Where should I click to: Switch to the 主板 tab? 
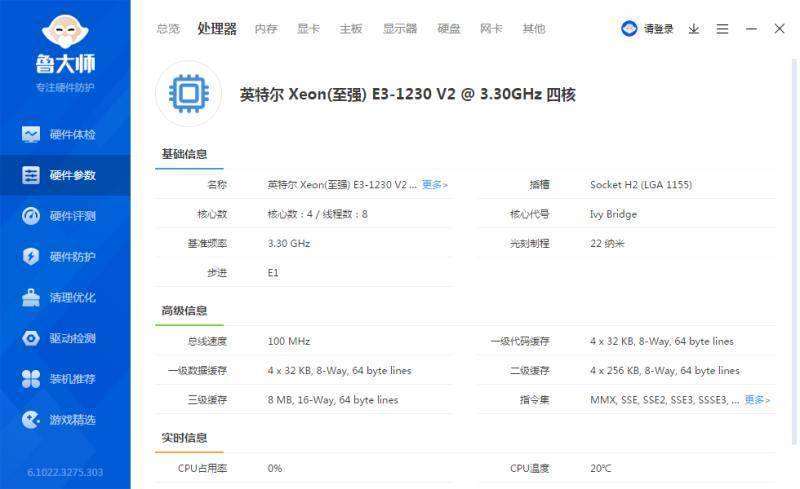tap(351, 29)
